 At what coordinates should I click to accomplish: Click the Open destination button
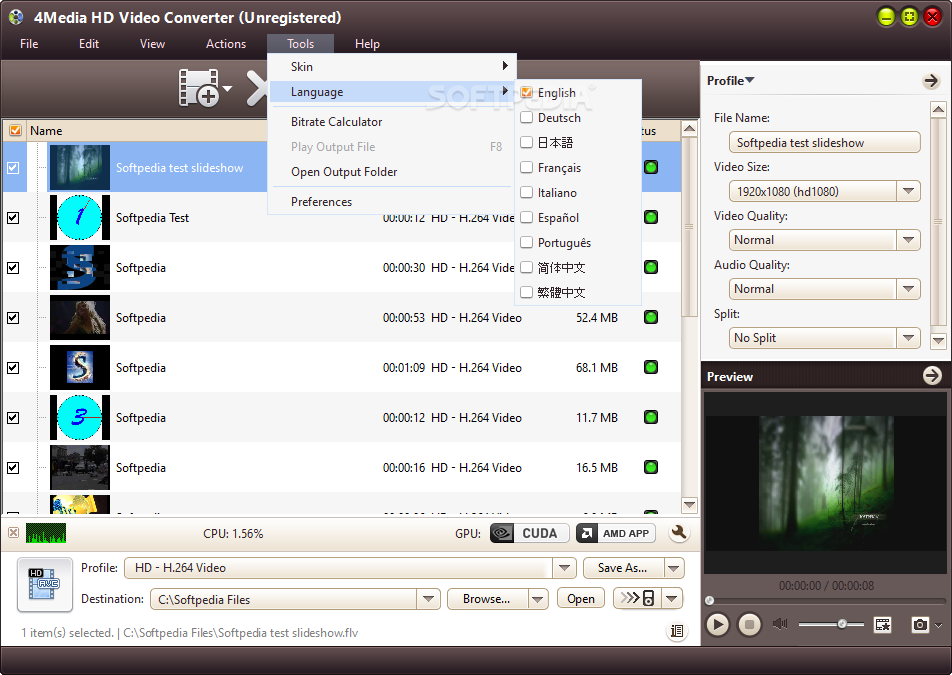coord(581,599)
